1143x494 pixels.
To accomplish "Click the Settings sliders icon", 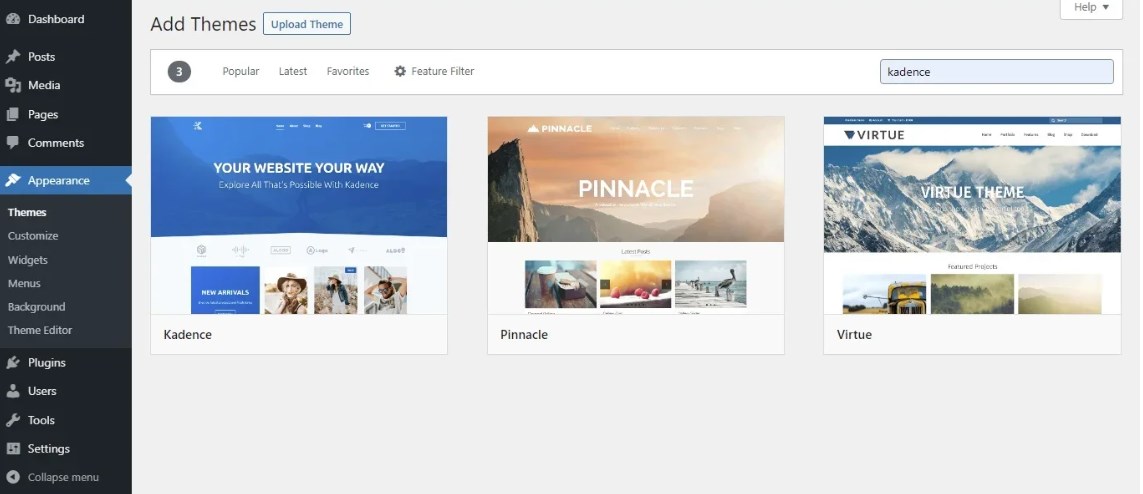I will pyautogui.click(x=12, y=449).
